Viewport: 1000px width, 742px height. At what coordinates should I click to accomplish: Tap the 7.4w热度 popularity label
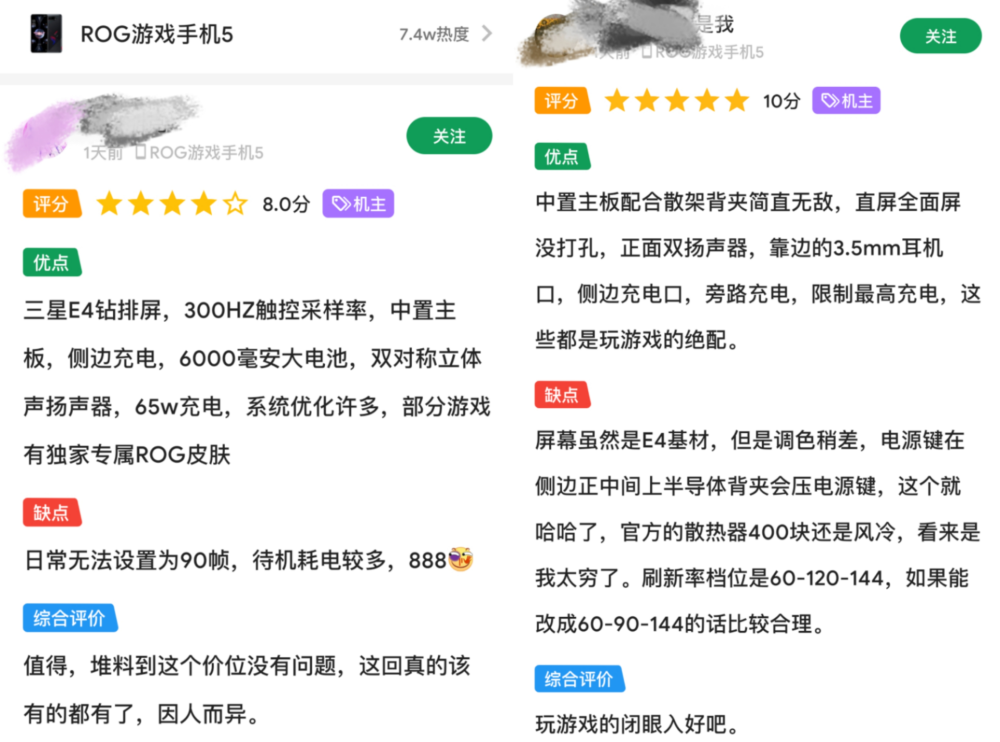(x=434, y=34)
